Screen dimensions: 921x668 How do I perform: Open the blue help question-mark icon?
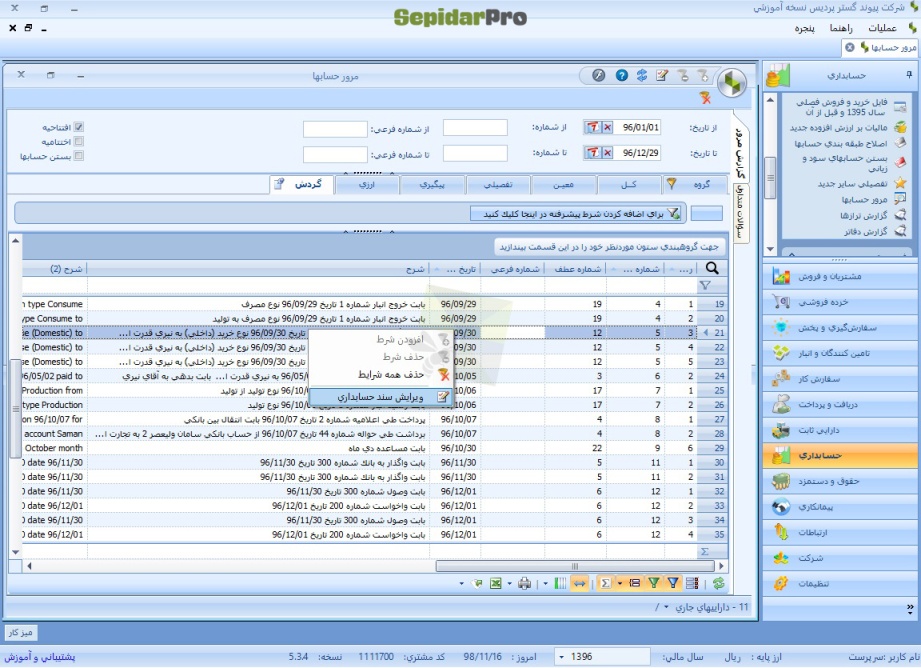(x=621, y=75)
